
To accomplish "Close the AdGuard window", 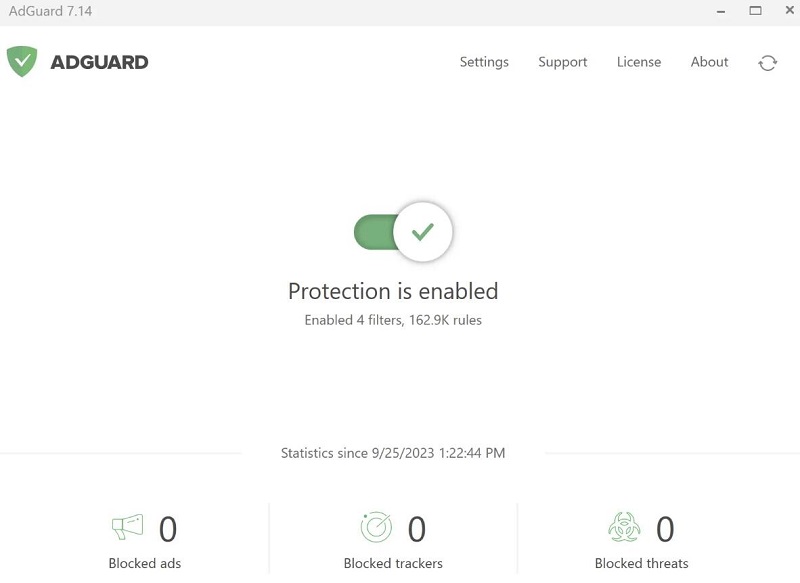I will [x=790, y=10].
